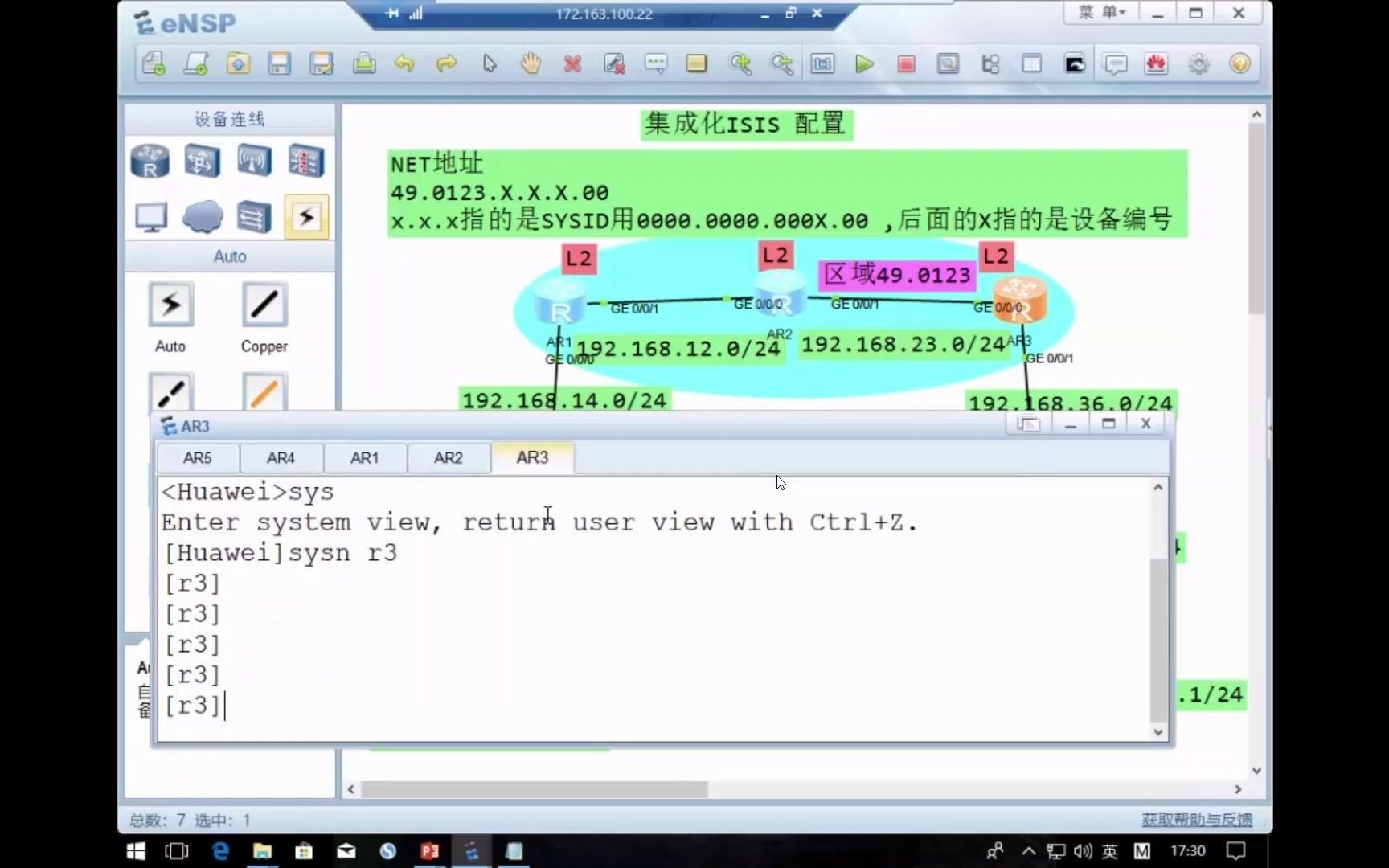Open eNSP settings gear icon
Screen dimensions: 1389x868
1198,63
